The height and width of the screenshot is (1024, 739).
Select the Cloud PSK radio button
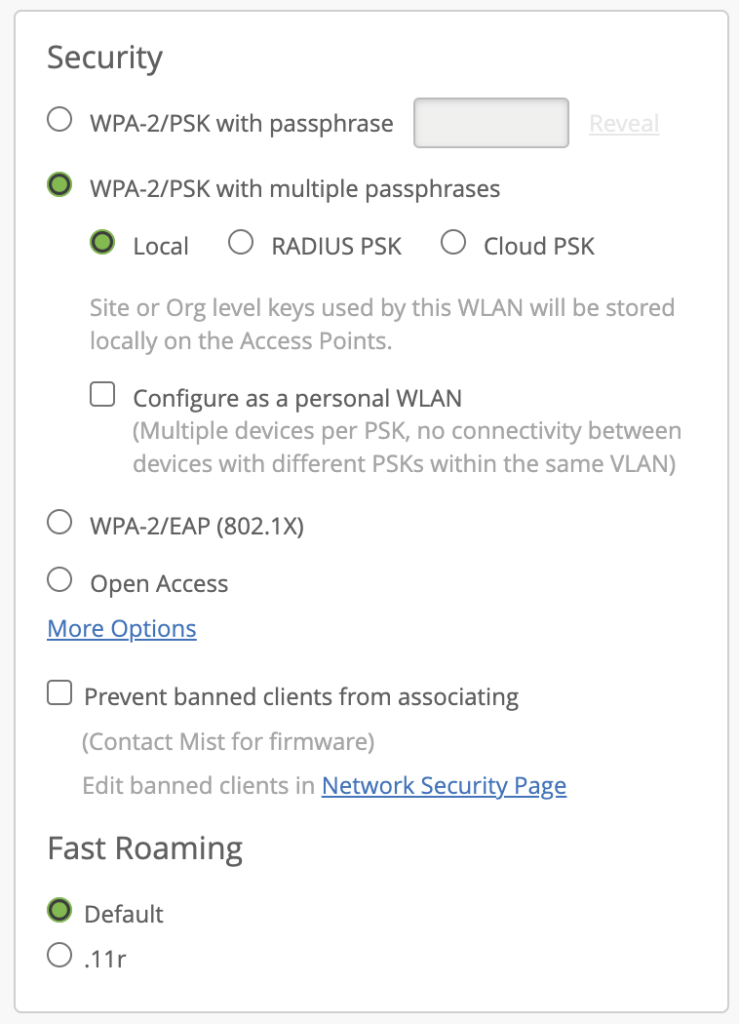click(x=453, y=243)
